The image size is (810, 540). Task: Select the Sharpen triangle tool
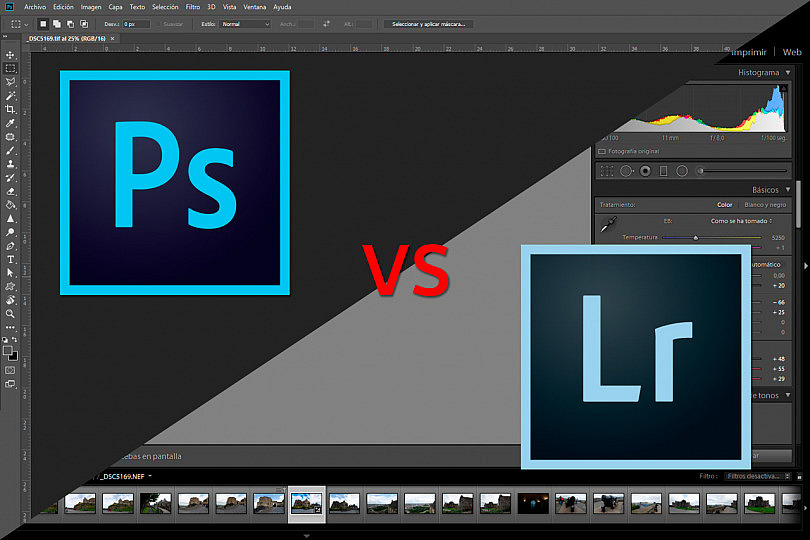coord(10,219)
